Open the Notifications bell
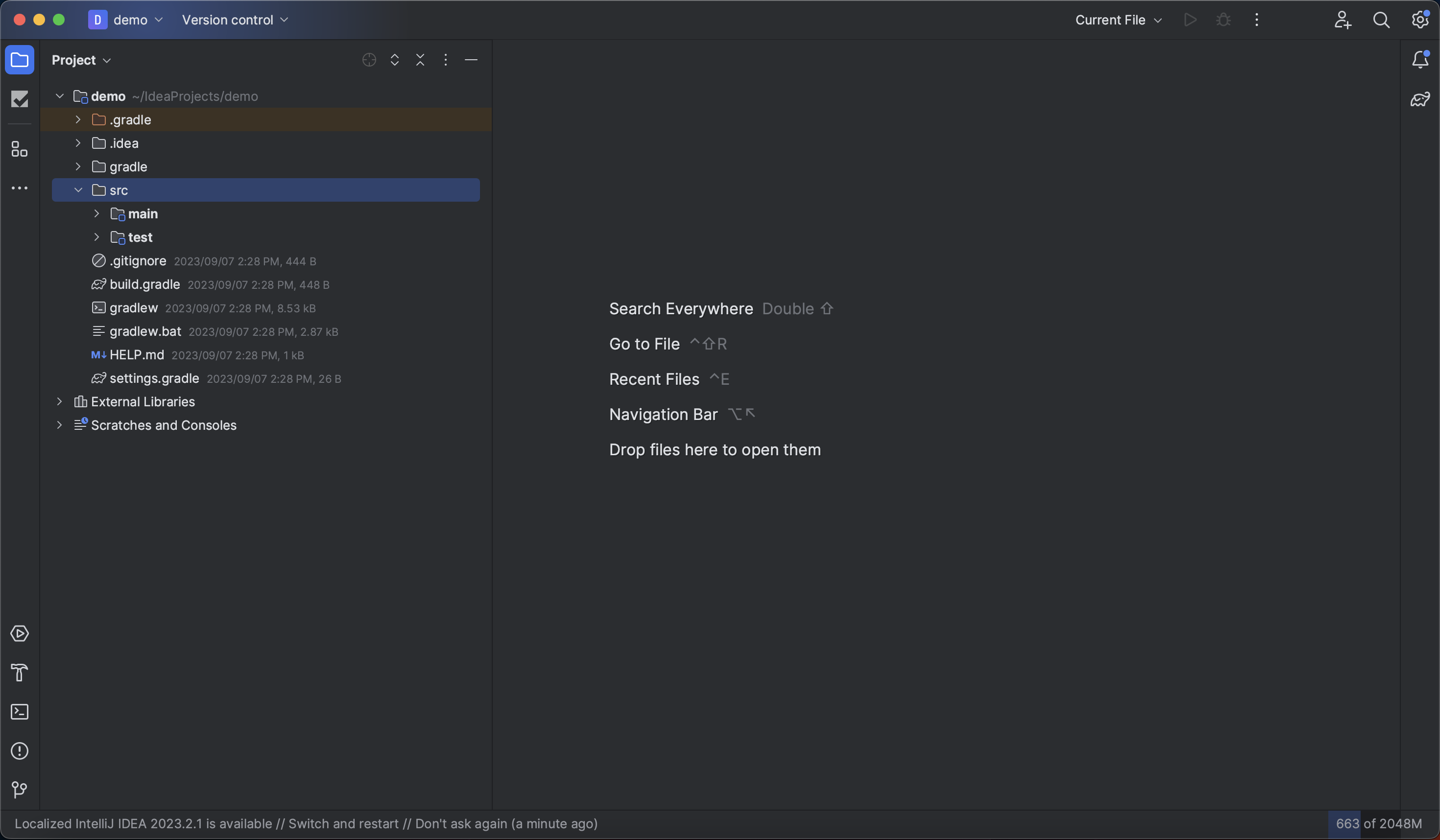This screenshot has height=840, width=1440. tap(1420, 60)
